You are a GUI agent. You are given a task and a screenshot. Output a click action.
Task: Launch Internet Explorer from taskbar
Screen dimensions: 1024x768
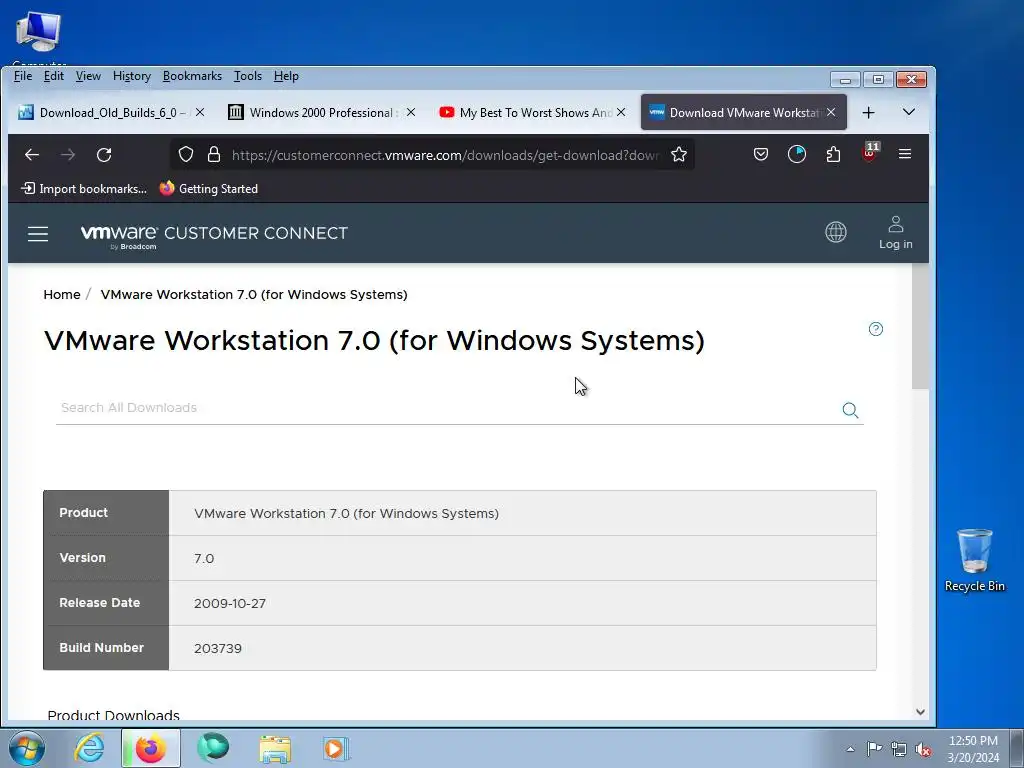(89, 748)
